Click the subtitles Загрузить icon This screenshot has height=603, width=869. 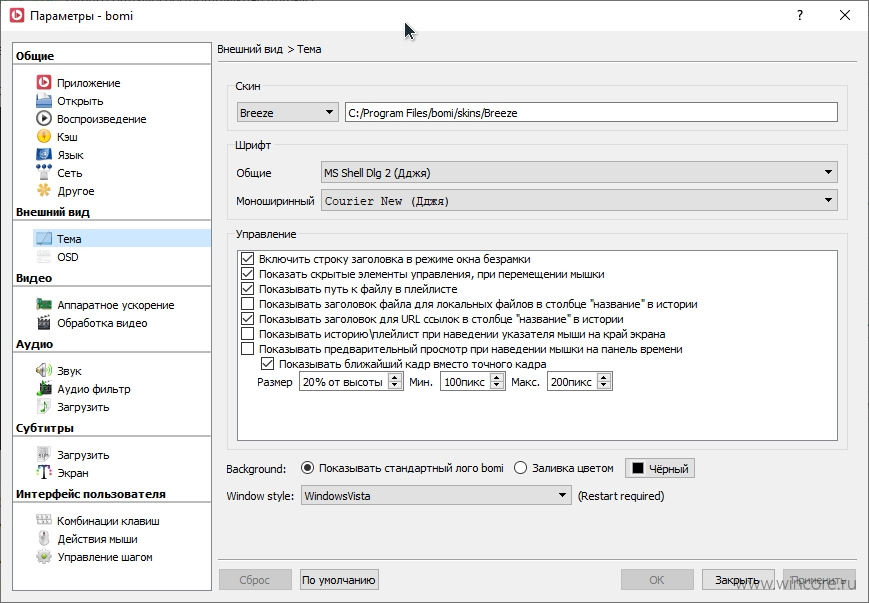point(44,454)
